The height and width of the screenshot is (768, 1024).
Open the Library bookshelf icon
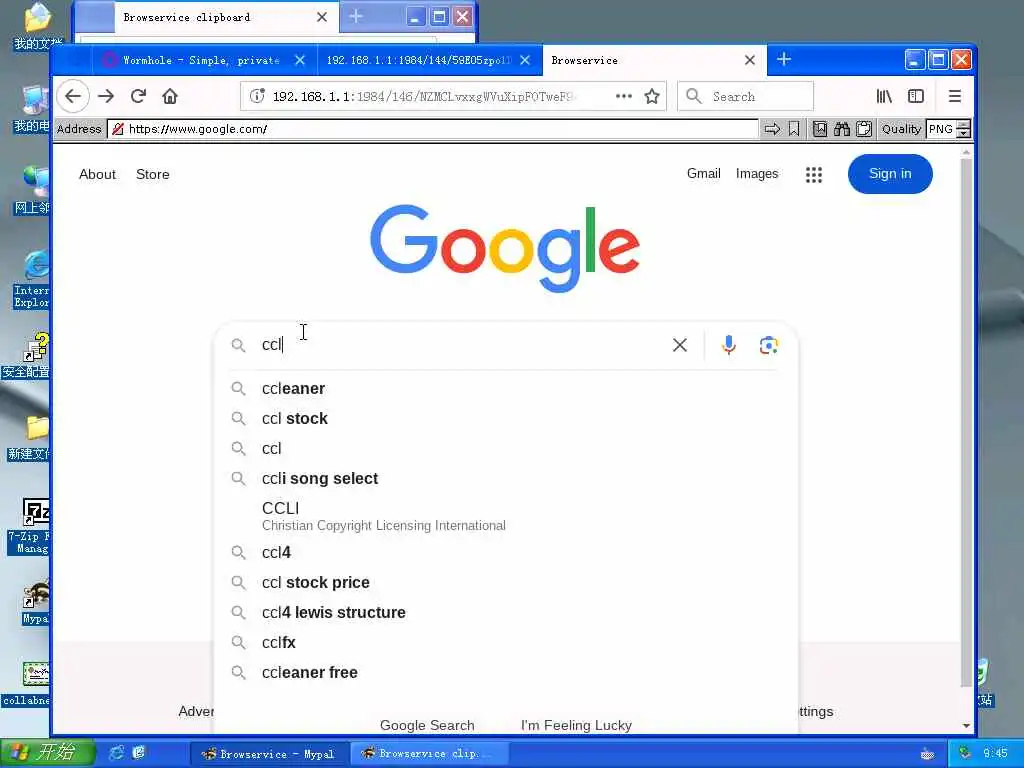coord(884,97)
